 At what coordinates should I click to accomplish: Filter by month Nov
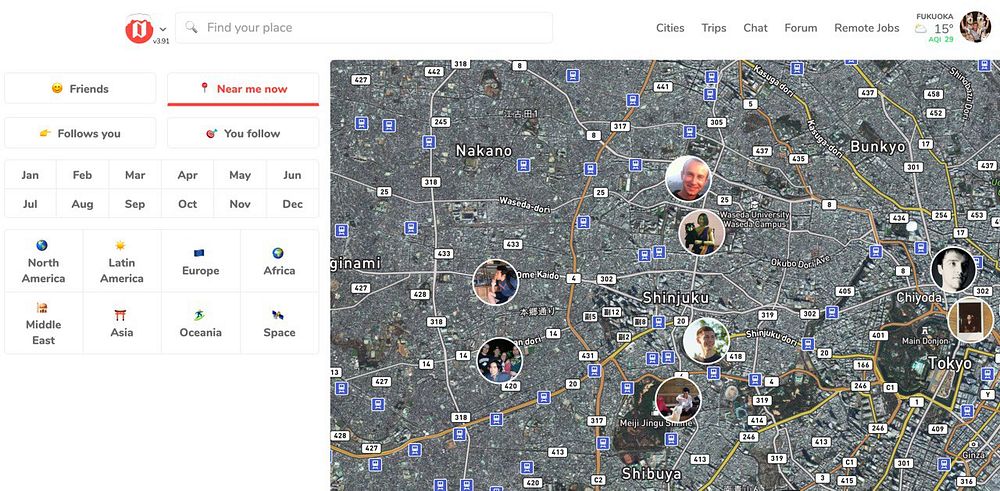coord(240,204)
